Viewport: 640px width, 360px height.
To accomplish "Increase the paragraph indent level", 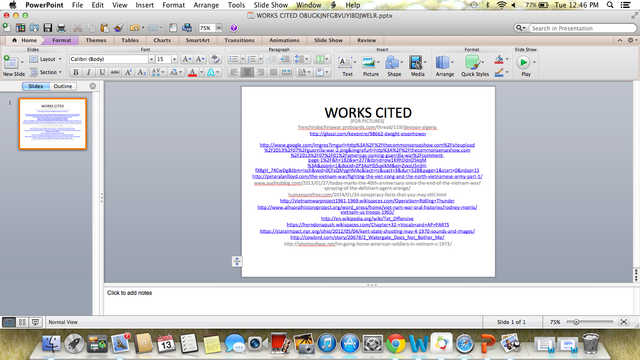I will click(x=285, y=59).
